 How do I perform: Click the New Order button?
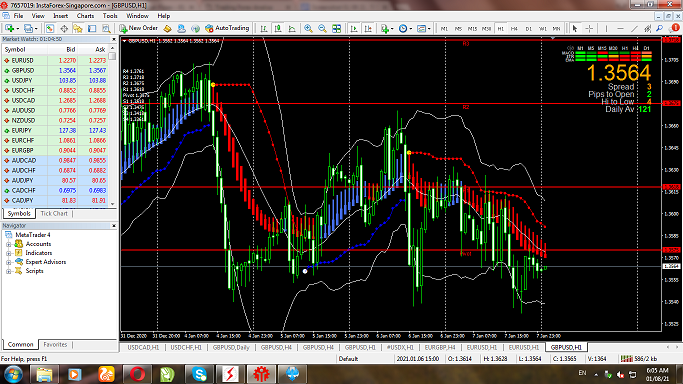pyautogui.click(x=139, y=28)
